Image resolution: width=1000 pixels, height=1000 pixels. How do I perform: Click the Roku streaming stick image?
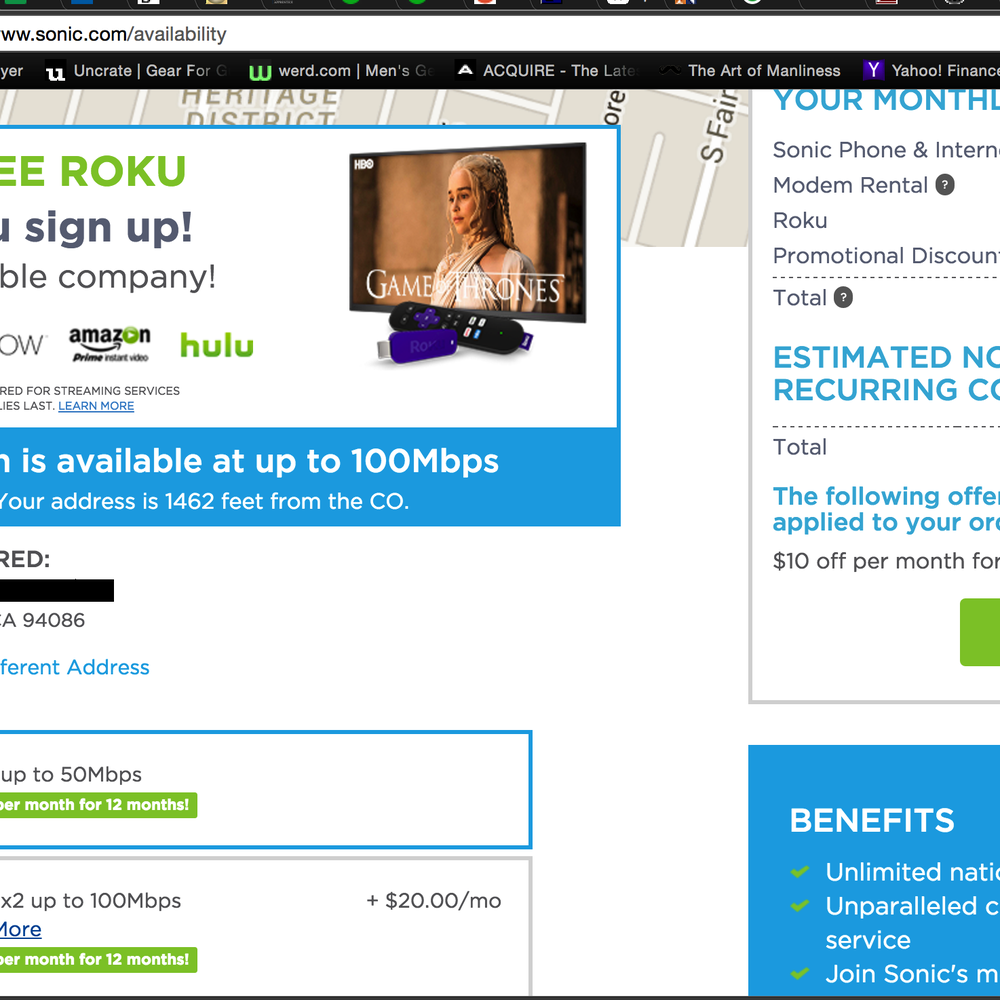[416, 346]
